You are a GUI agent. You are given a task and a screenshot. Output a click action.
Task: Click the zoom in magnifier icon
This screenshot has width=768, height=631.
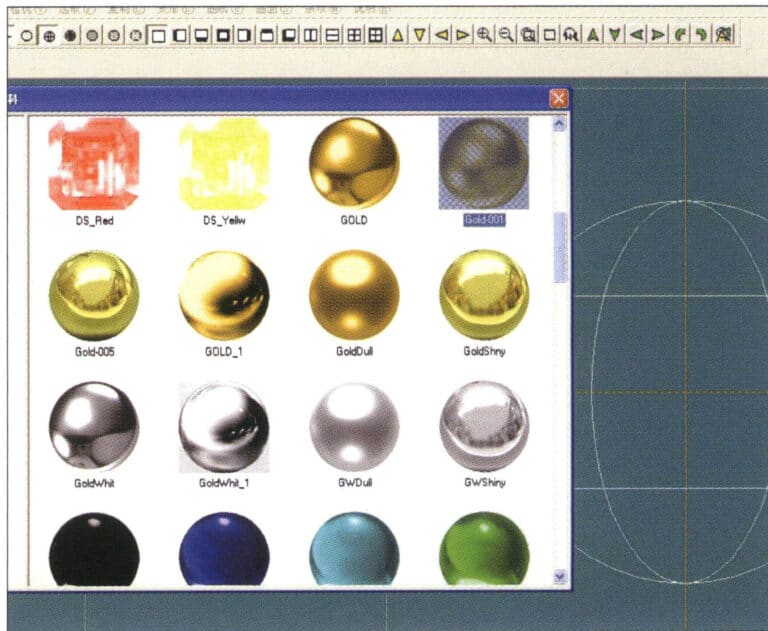coord(484,34)
